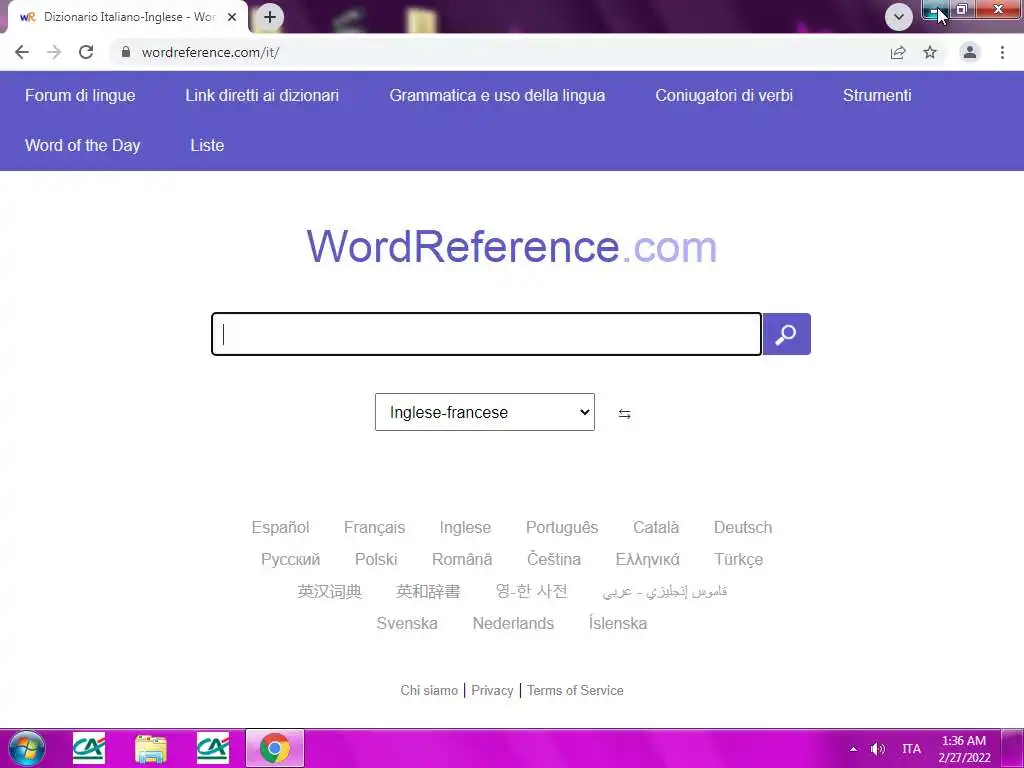This screenshot has height=768, width=1024.
Task: Switch site language to Ελληνικά
Action: coord(647,559)
